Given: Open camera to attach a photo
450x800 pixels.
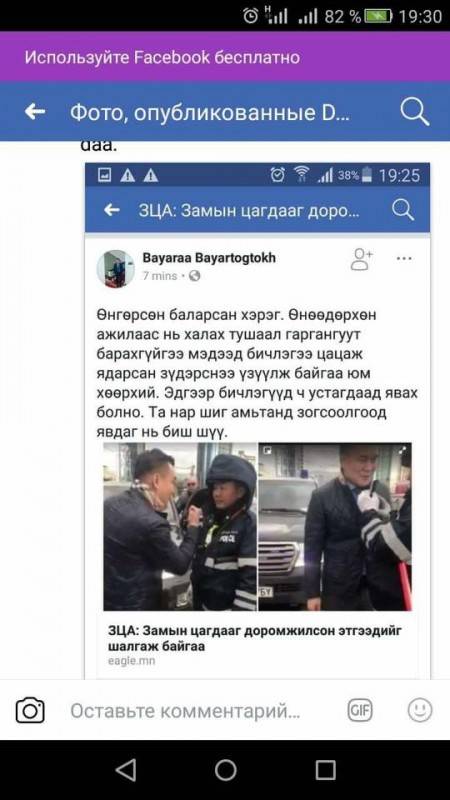Looking at the screenshot, I should tap(30, 710).
